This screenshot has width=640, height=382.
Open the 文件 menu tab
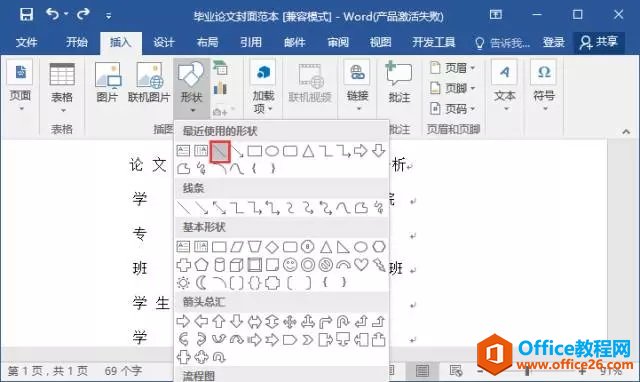(x=27, y=42)
